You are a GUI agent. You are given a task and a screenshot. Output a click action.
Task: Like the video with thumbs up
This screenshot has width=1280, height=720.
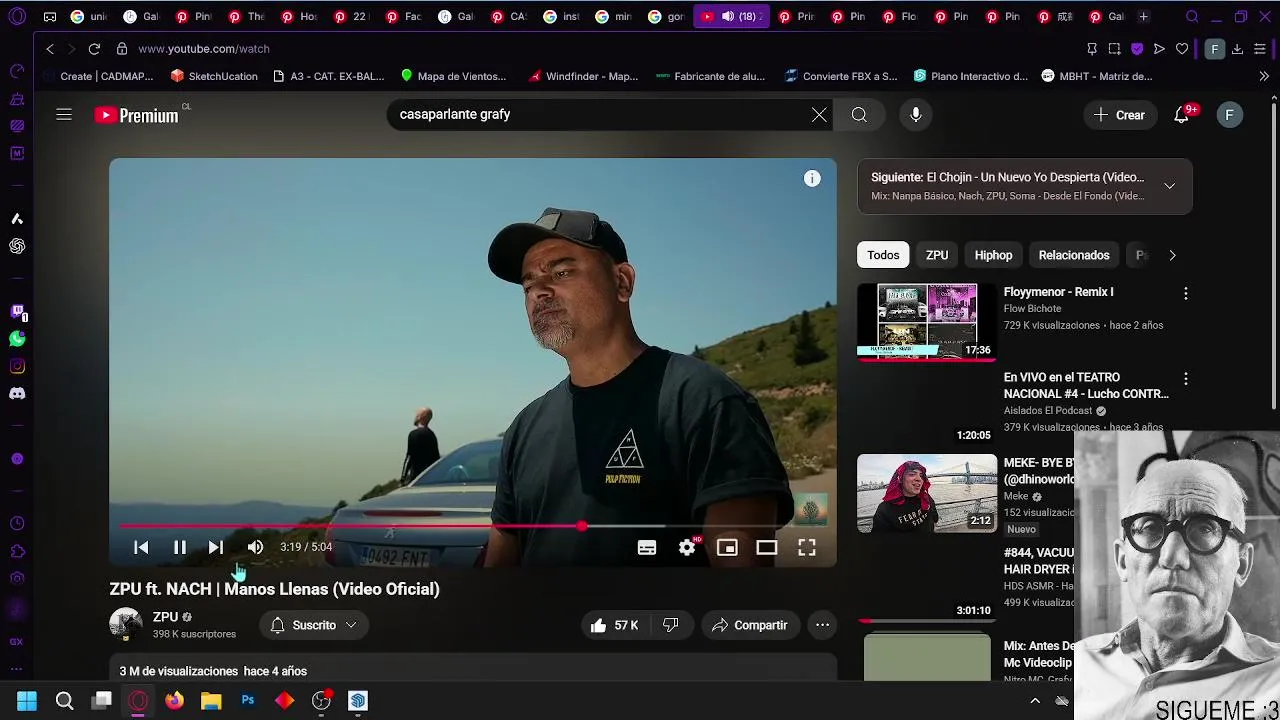point(613,625)
